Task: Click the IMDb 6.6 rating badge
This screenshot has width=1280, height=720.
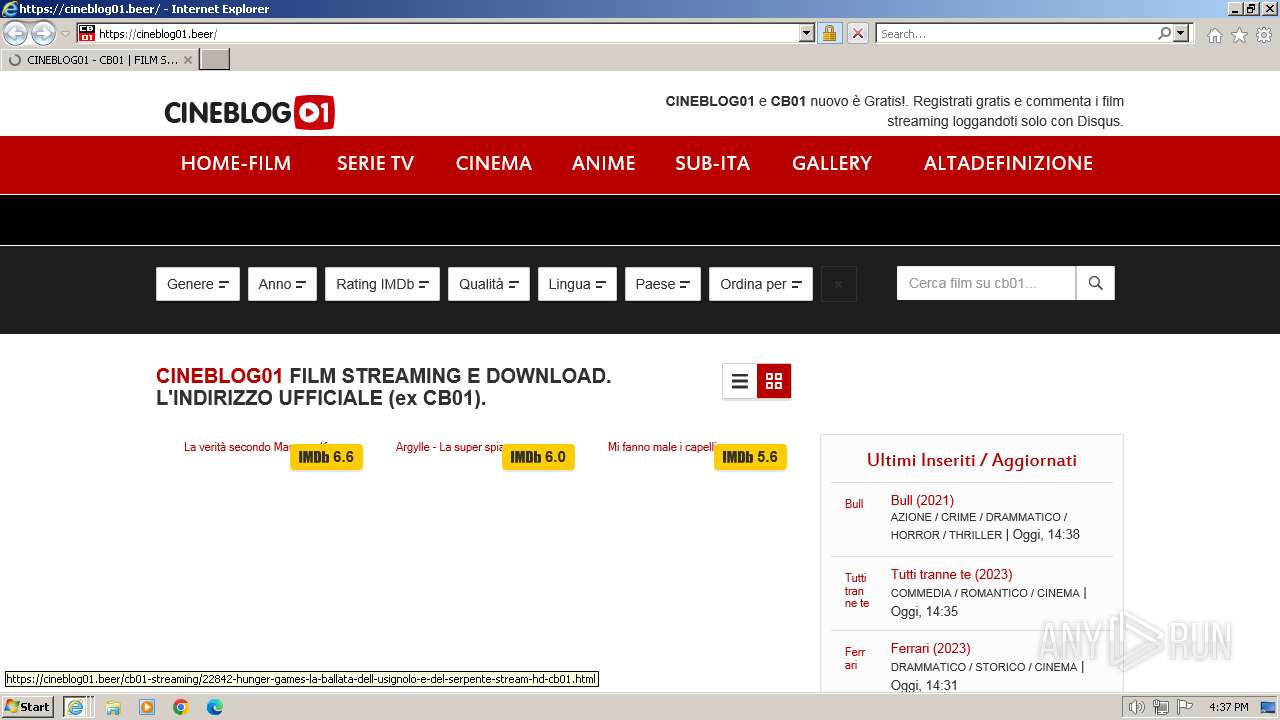Action: (x=326, y=457)
